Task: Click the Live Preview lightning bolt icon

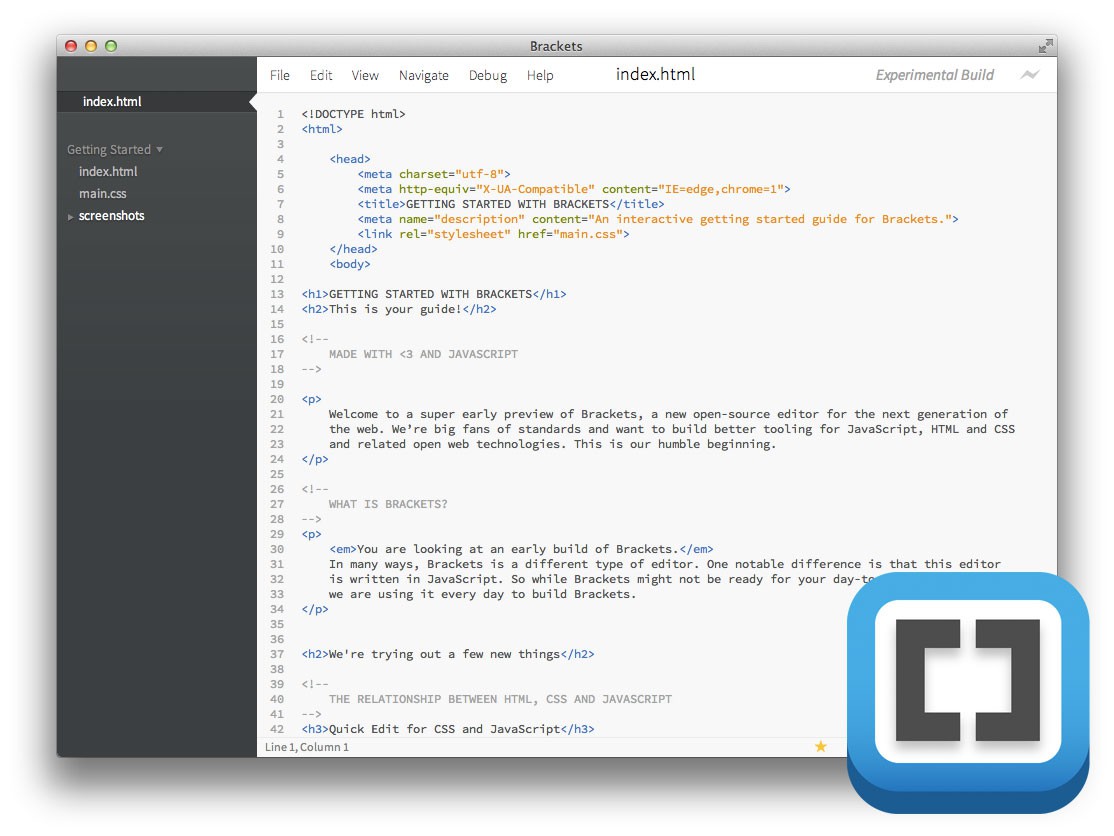Action: click(1029, 75)
